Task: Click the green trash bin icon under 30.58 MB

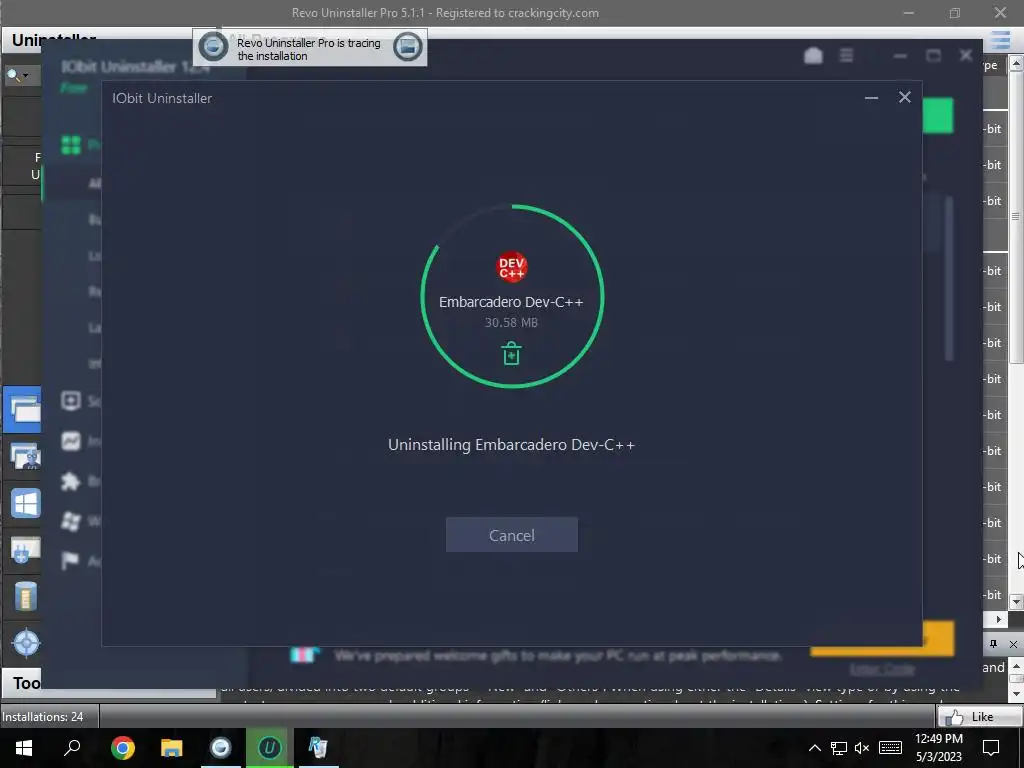Action: click(511, 353)
